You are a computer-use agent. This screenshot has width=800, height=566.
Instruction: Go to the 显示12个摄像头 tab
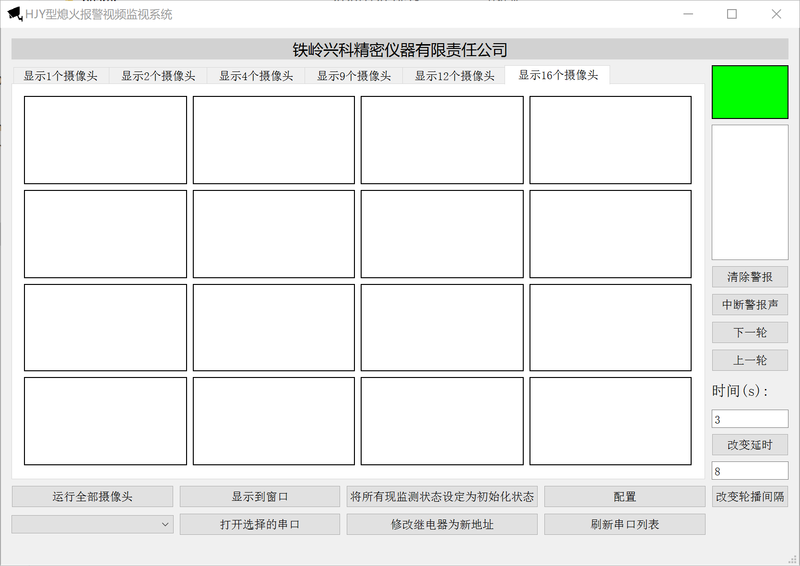(x=454, y=76)
